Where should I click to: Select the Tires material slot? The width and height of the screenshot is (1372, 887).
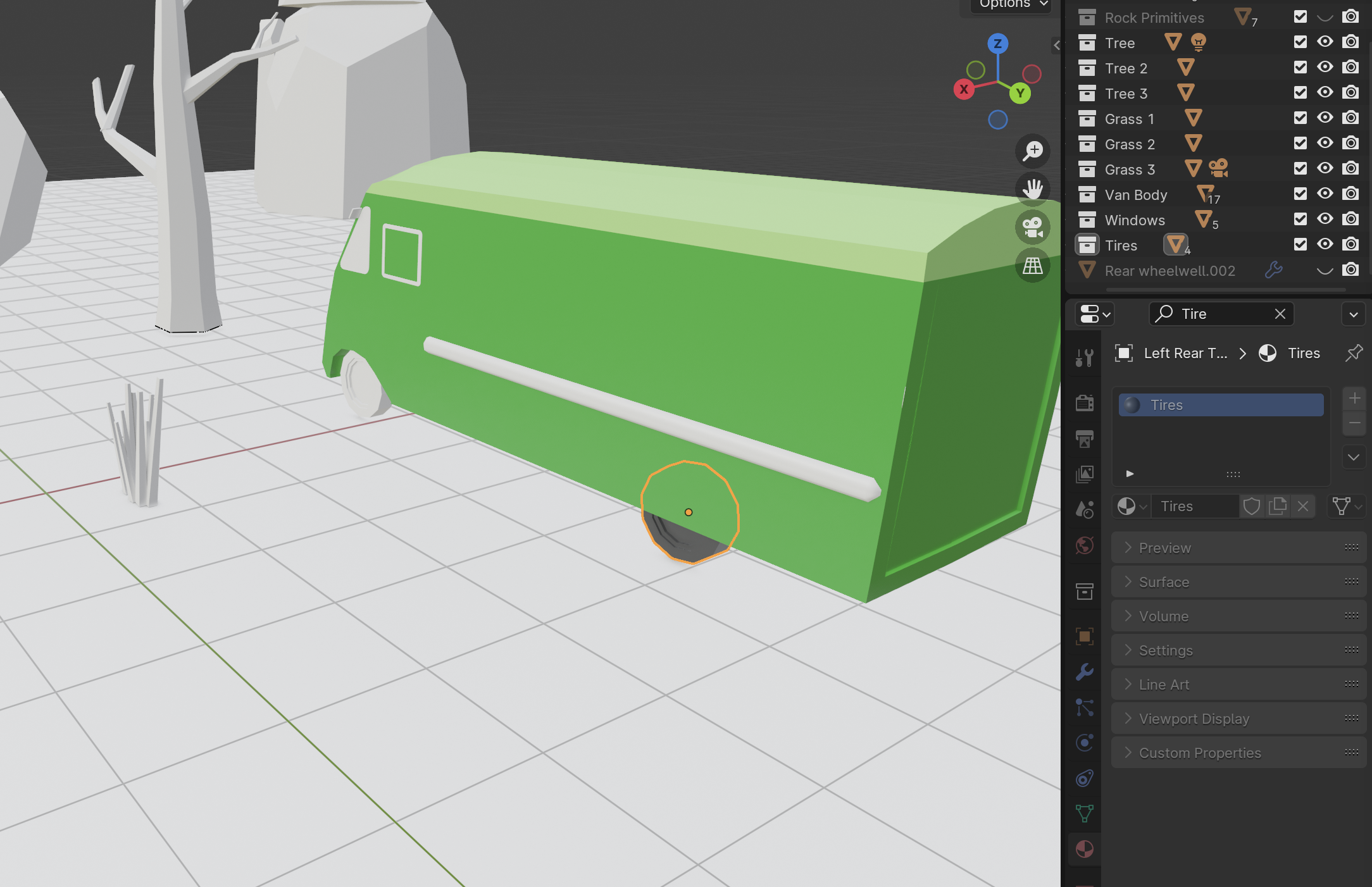pos(1221,405)
